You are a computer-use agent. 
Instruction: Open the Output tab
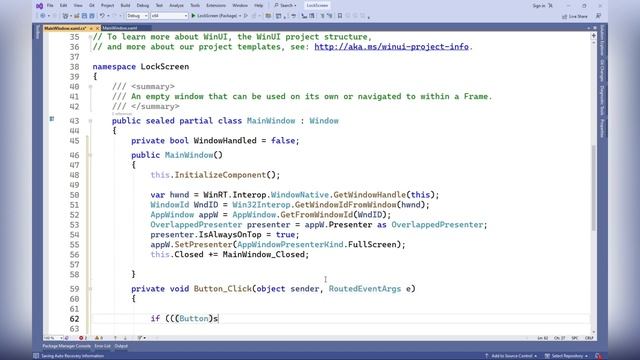(121, 346)
